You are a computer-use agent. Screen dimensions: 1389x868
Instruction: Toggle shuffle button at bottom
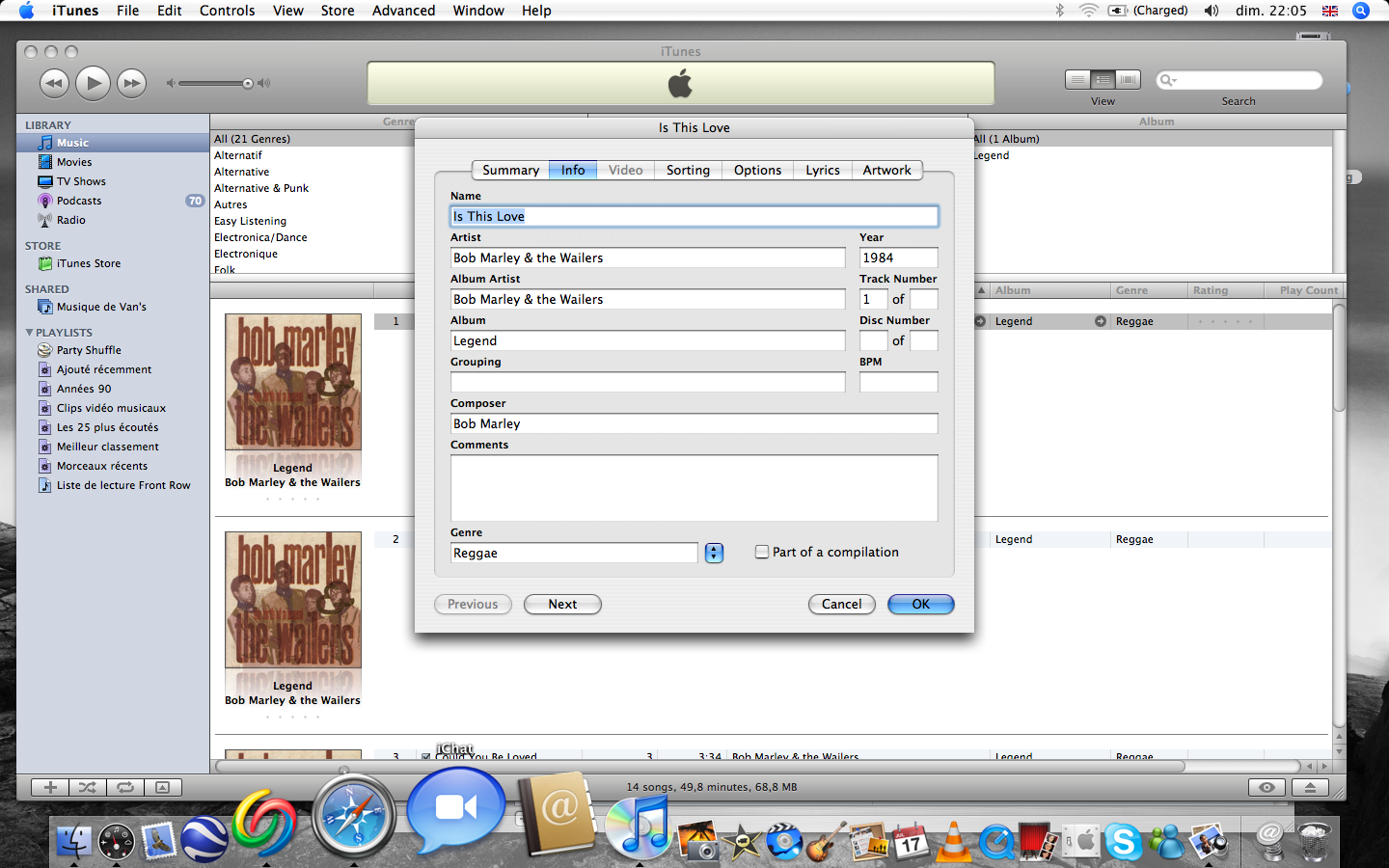click(x=87, y=787)
